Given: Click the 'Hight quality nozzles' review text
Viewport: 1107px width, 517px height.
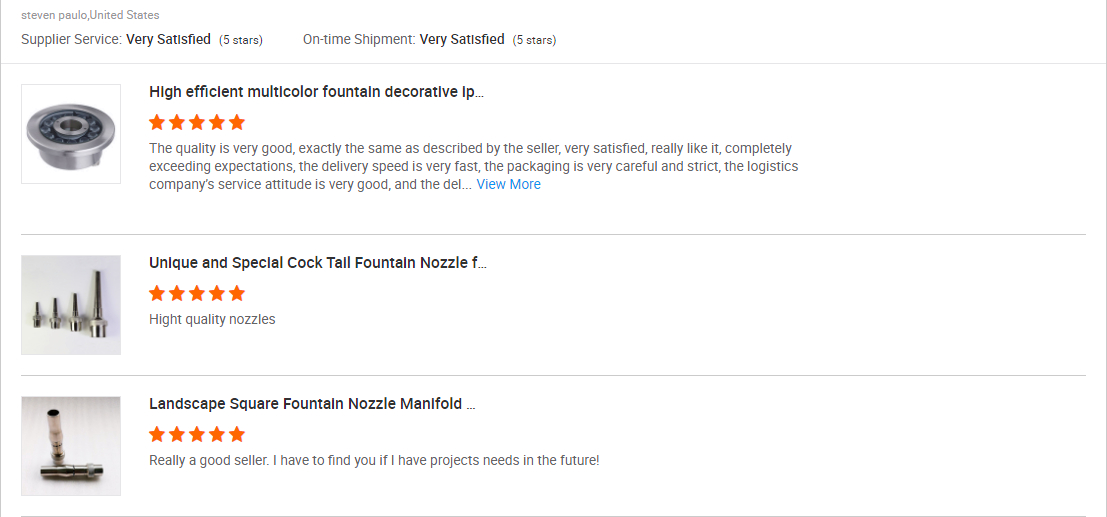Looking at the screenshot, I should pos(212,319).
